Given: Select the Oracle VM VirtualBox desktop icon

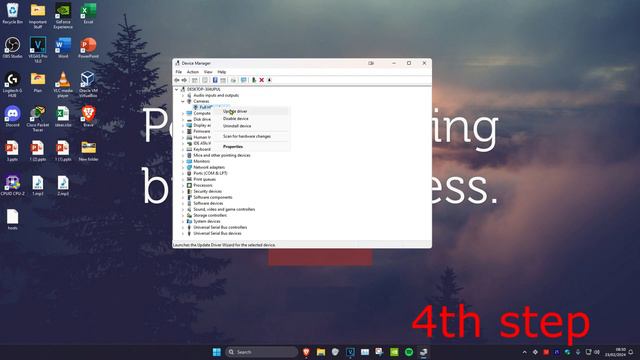Looking at the screenshot, I should (88, 84).
